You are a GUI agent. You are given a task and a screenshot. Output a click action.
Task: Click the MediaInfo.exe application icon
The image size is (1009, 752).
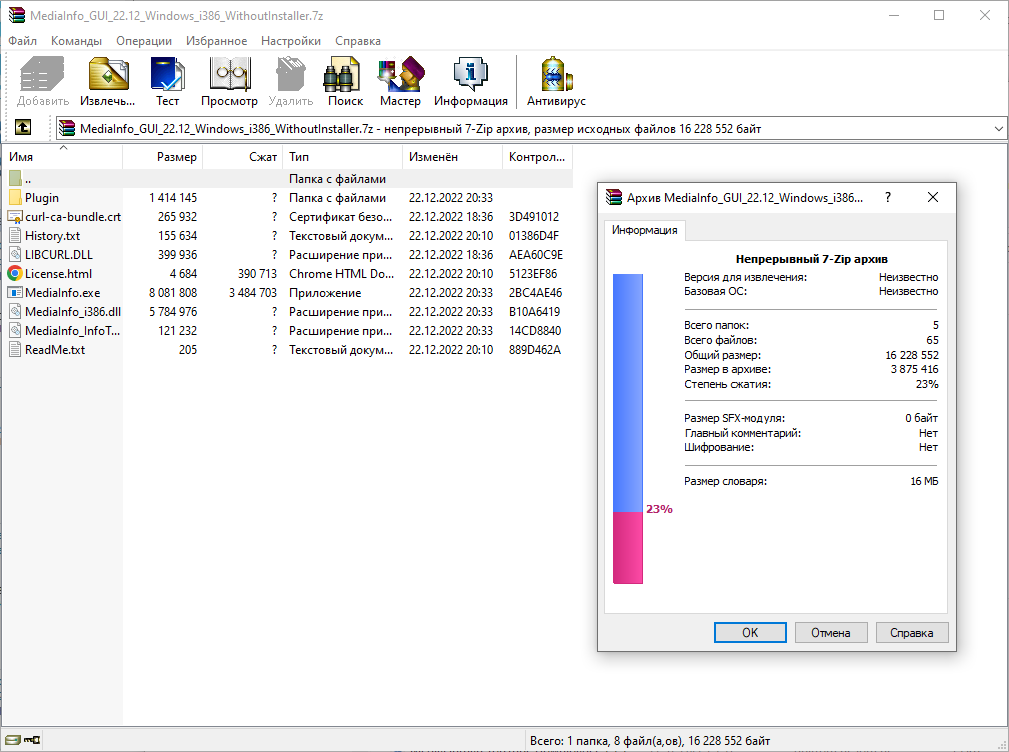(15, 293)
